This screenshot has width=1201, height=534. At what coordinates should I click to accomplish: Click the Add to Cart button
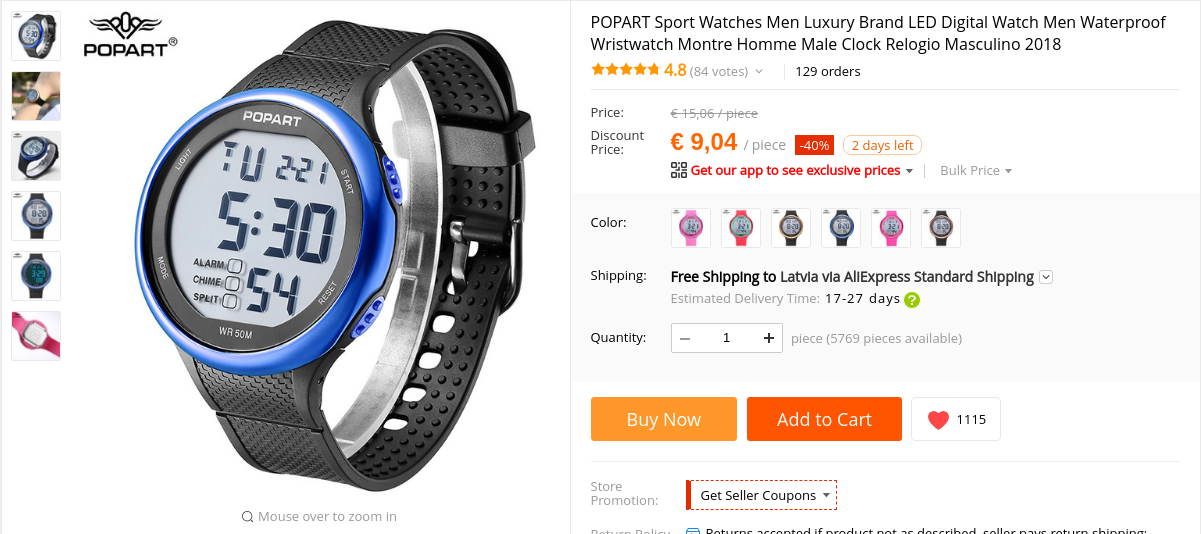824,419
